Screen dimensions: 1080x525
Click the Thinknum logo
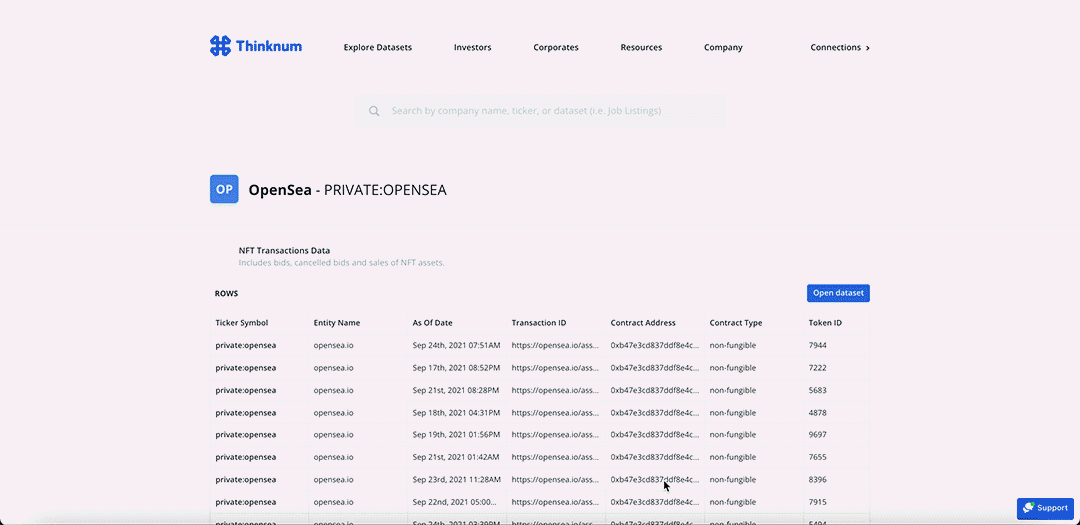click(x=256, y=46)
